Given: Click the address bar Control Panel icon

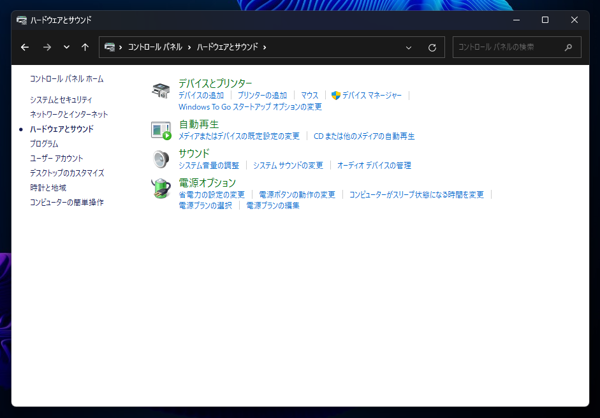Looking at the screenshot, I should coord(109,47).
